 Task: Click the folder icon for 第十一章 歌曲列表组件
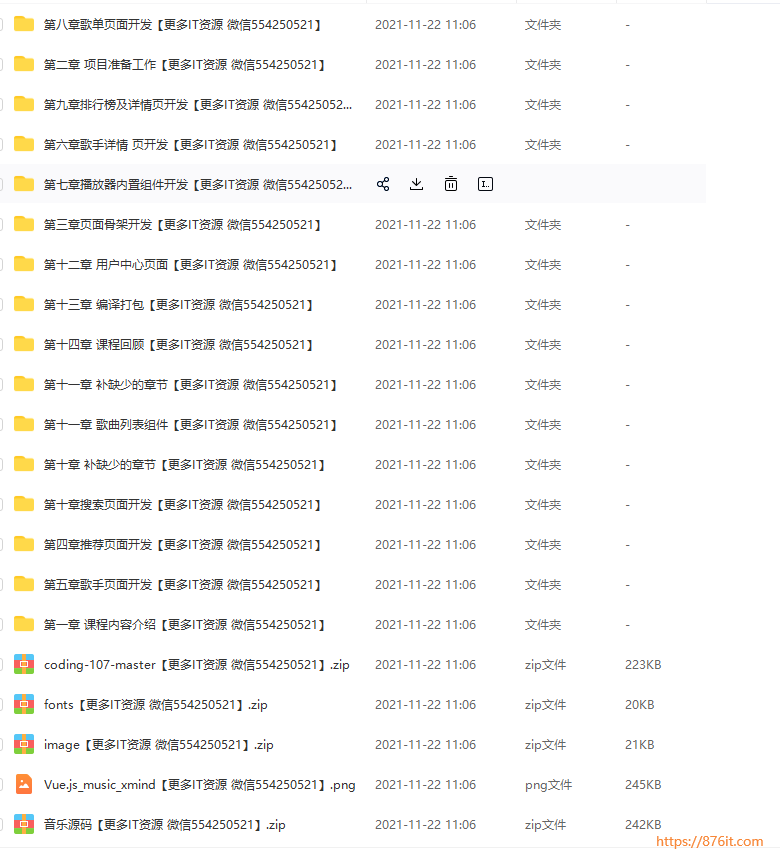(24, 424)
